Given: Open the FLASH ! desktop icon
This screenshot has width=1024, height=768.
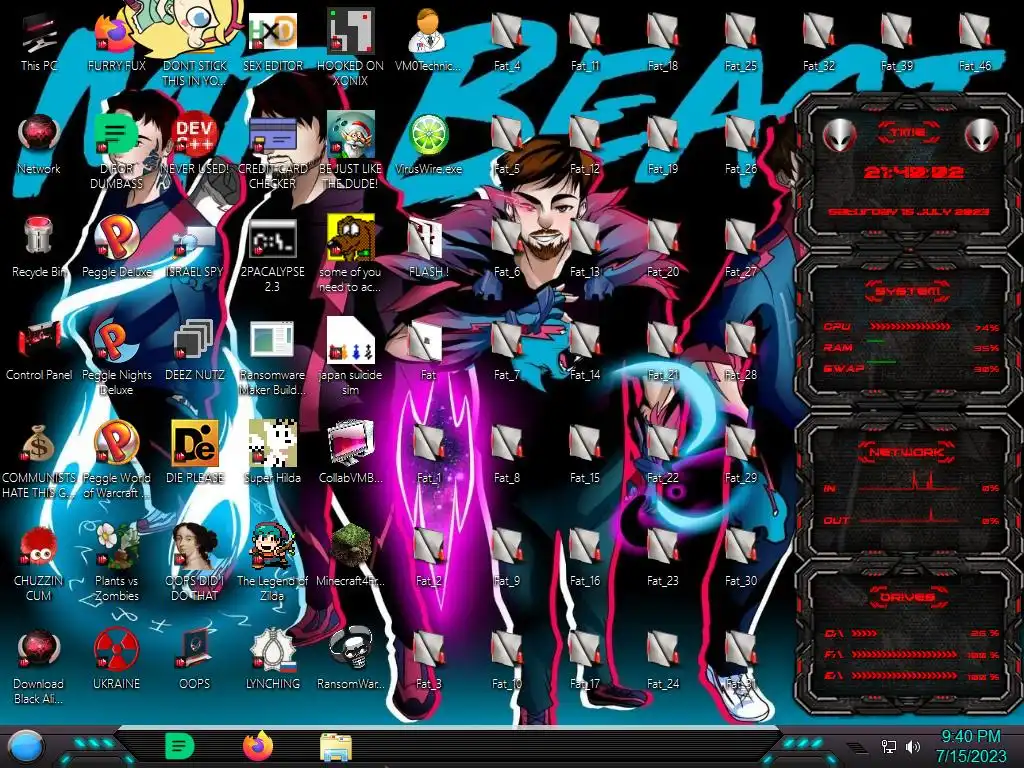Looking at the screenshot, I should [428, 248].
